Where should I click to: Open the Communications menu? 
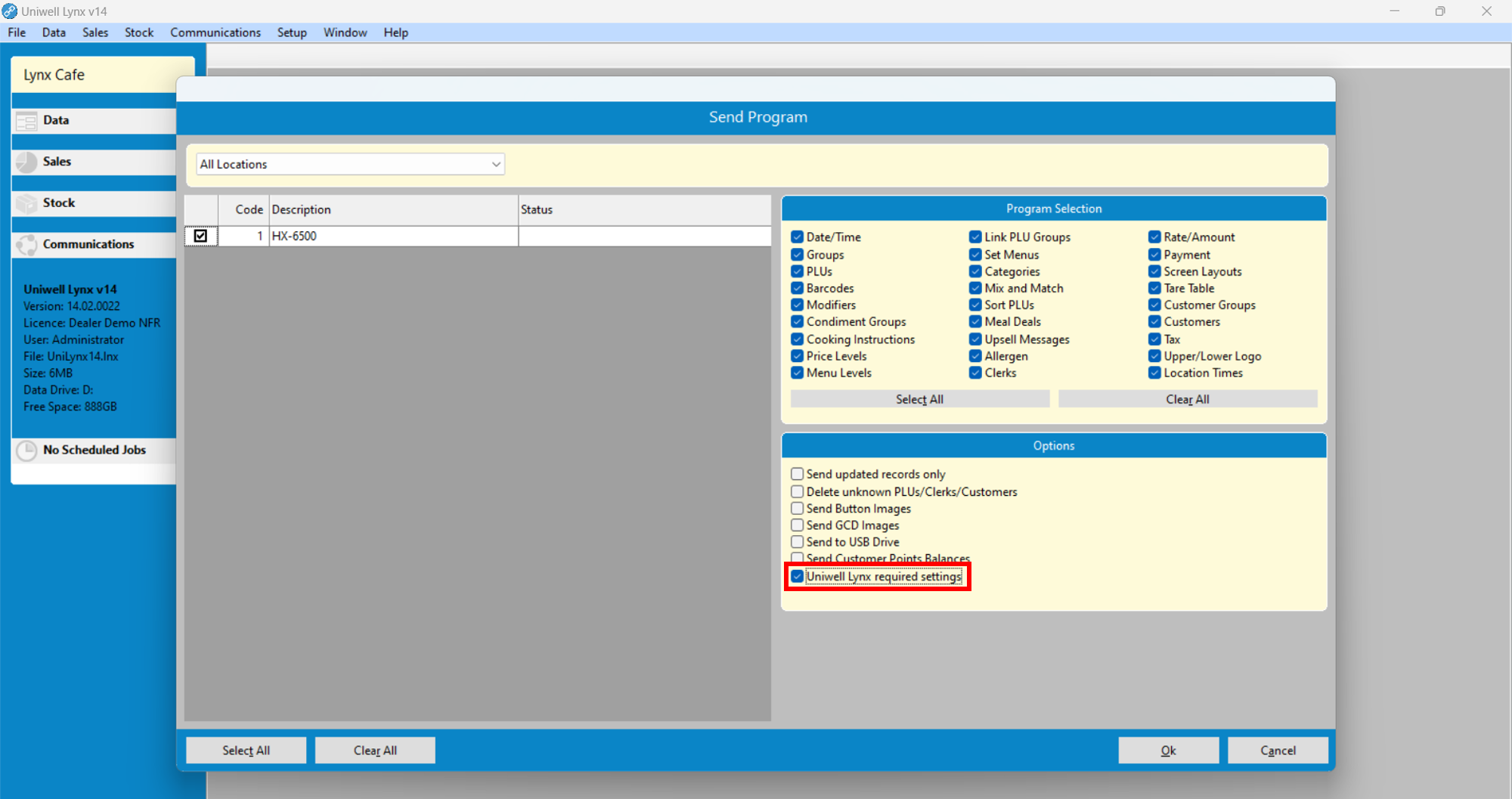(215, 33)
